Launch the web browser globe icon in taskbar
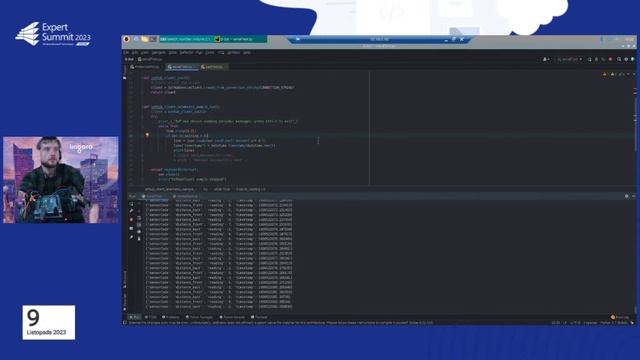This screenshot has height=360, width=640. [136, 40]
